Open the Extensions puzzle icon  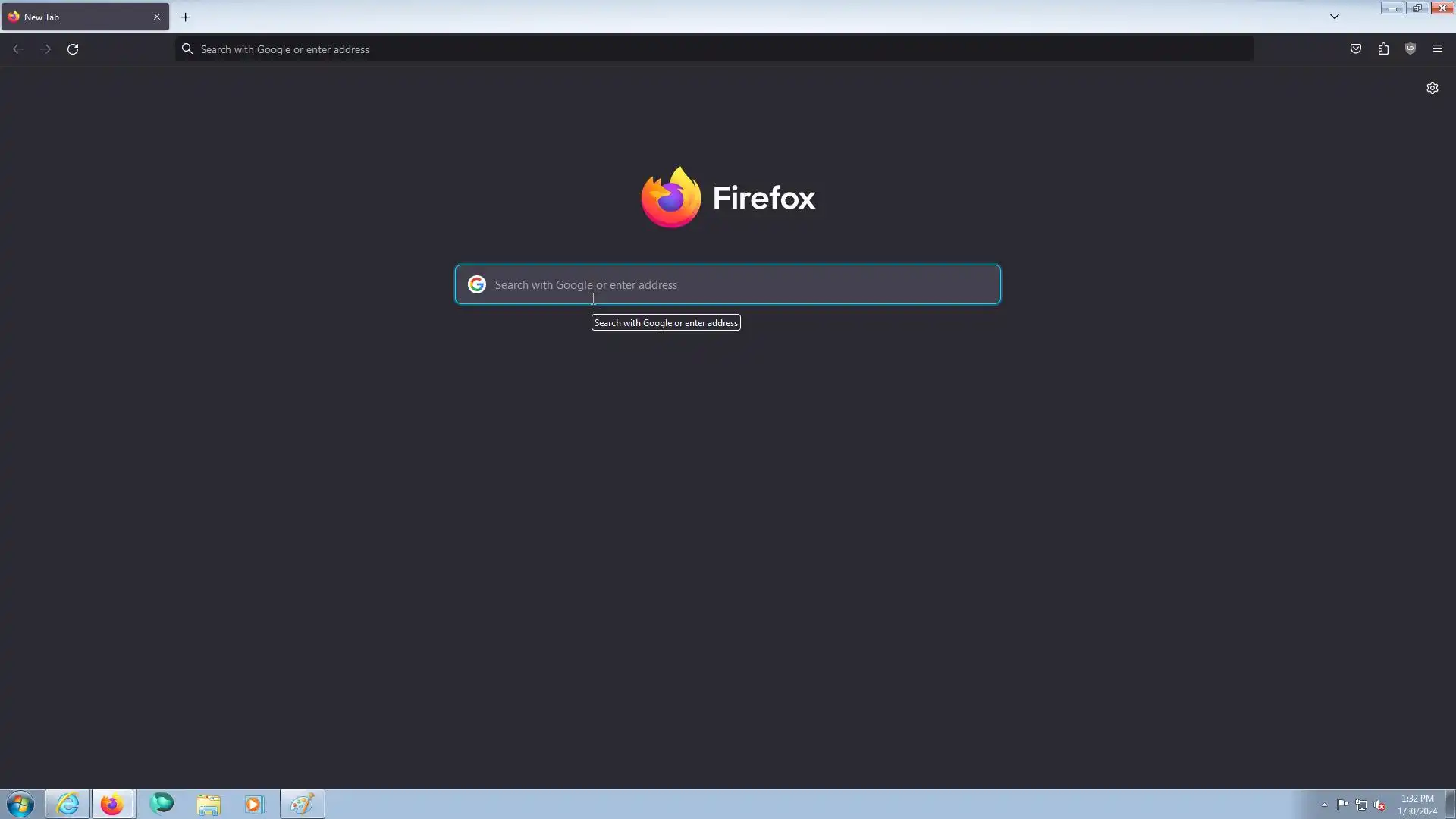click(1383, 49)
